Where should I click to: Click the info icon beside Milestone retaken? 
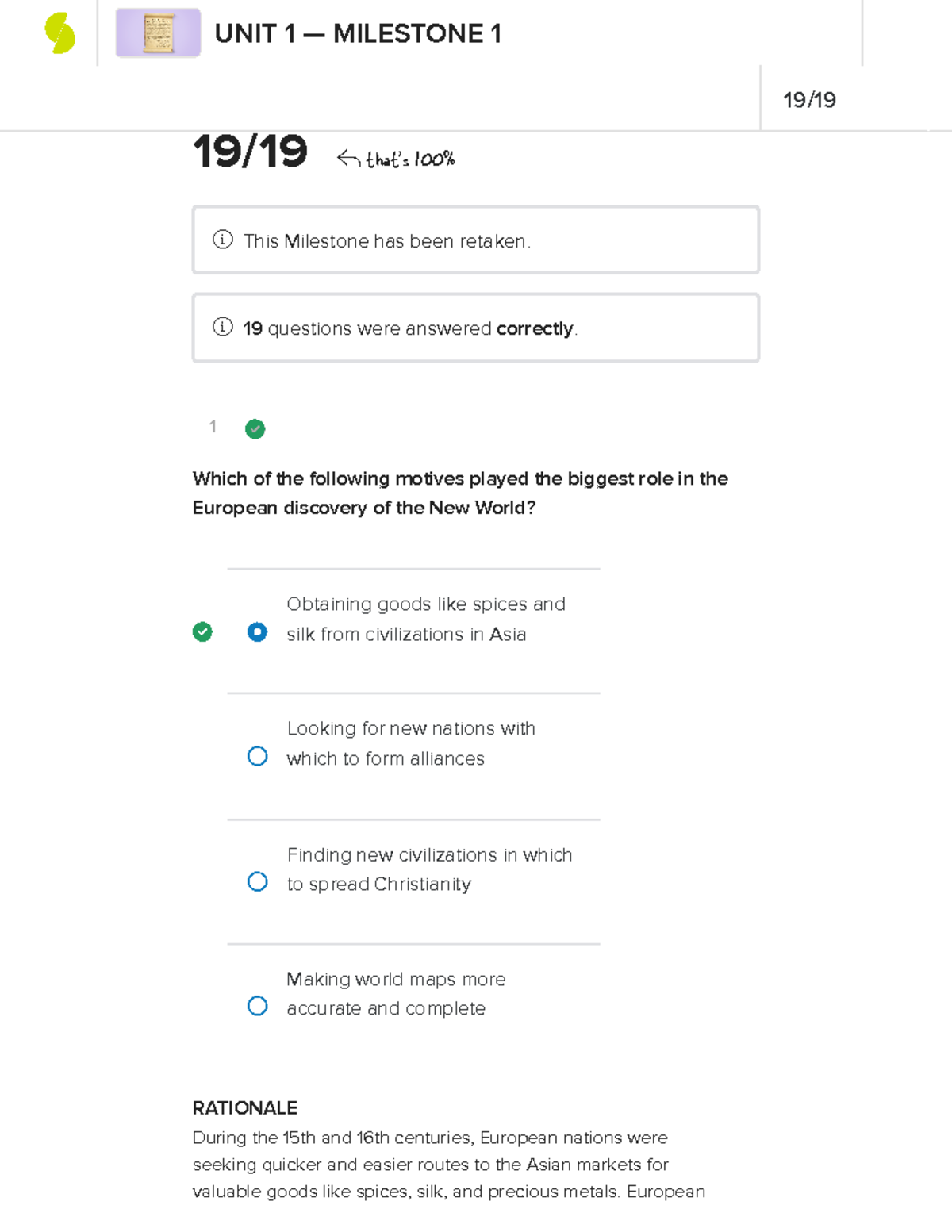tap(223, 240)
